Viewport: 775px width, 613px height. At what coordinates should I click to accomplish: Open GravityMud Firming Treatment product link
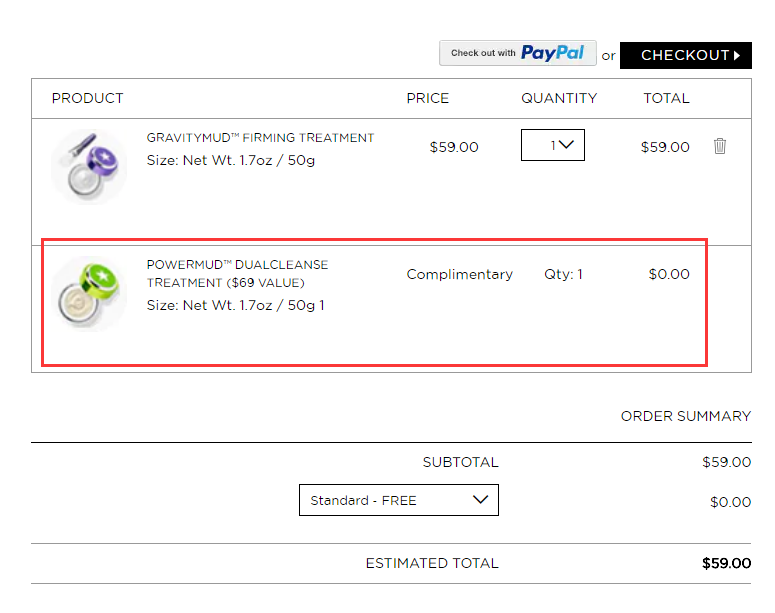pos(260,138)
